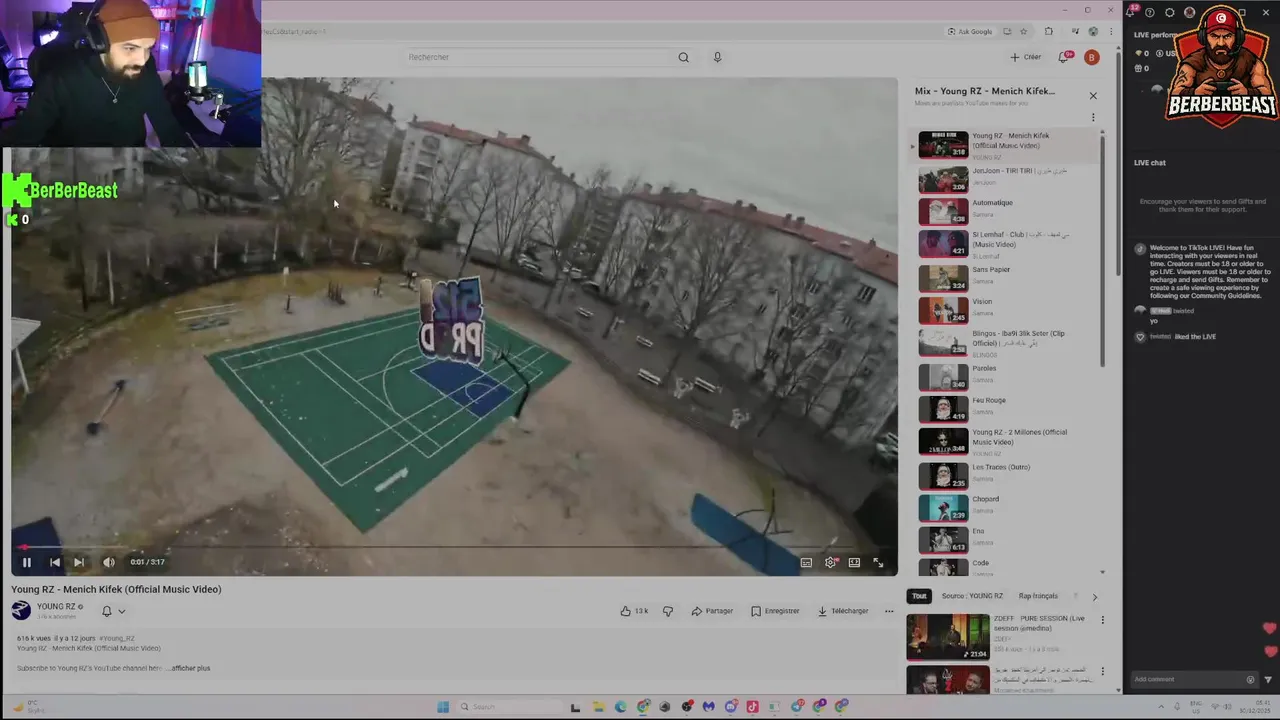Open browser extensions puzzle icon
The image size is (1280, 720).
[x=1048, y=31]
